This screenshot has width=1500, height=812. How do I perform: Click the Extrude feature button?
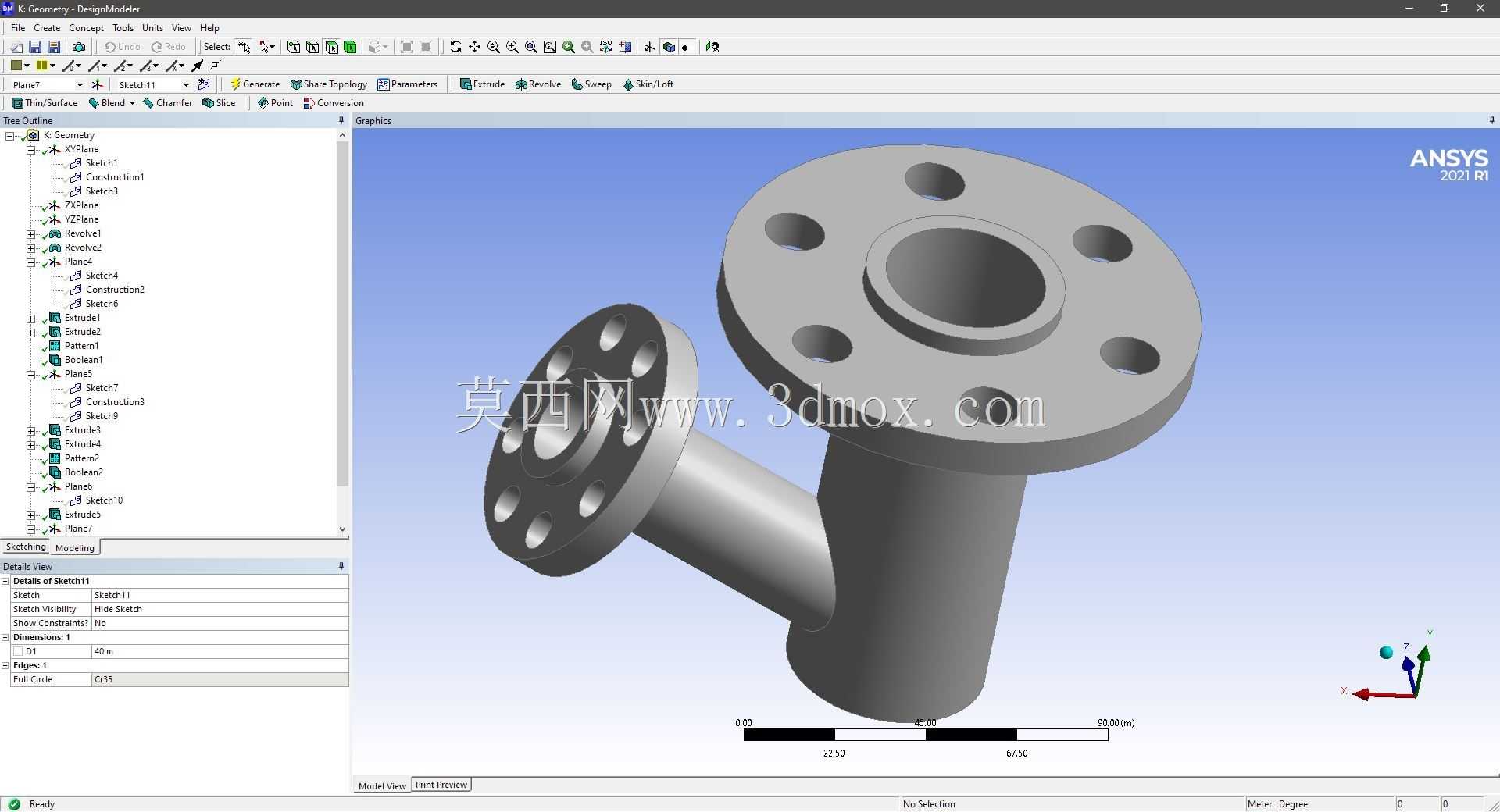pos(482,84)
